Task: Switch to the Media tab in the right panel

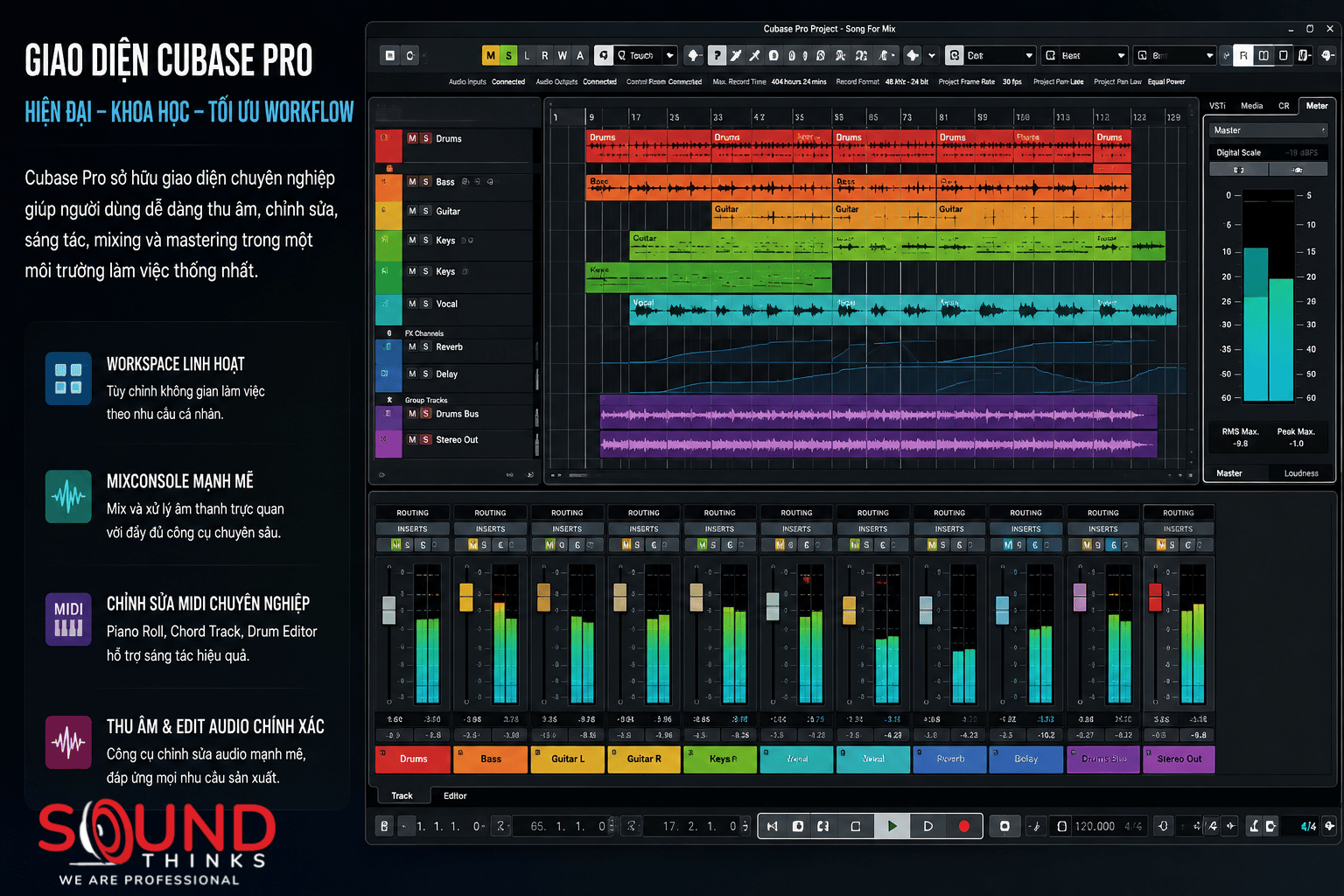Action: point(1251,106)
